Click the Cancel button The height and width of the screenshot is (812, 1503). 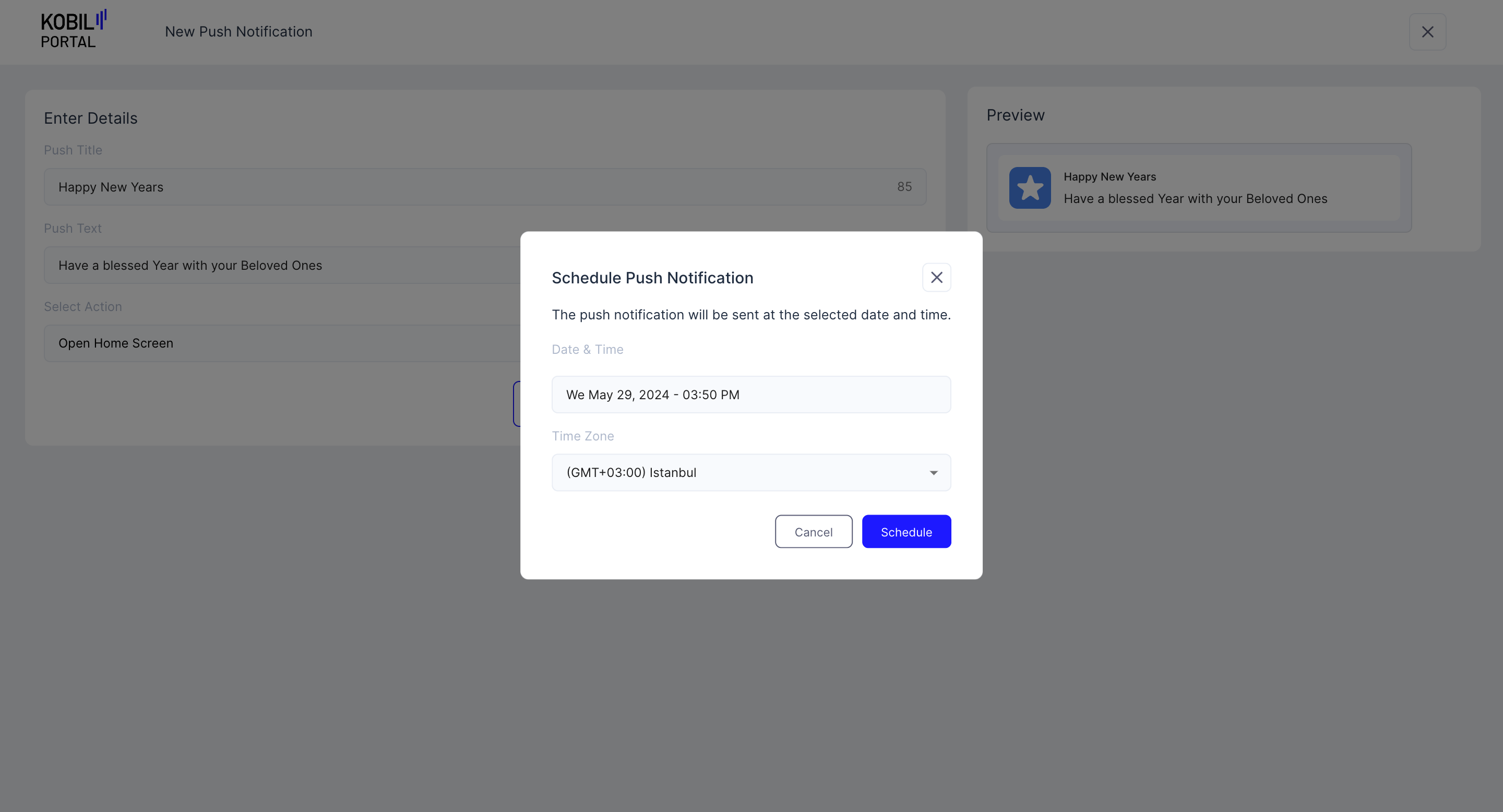coord(814,531)
